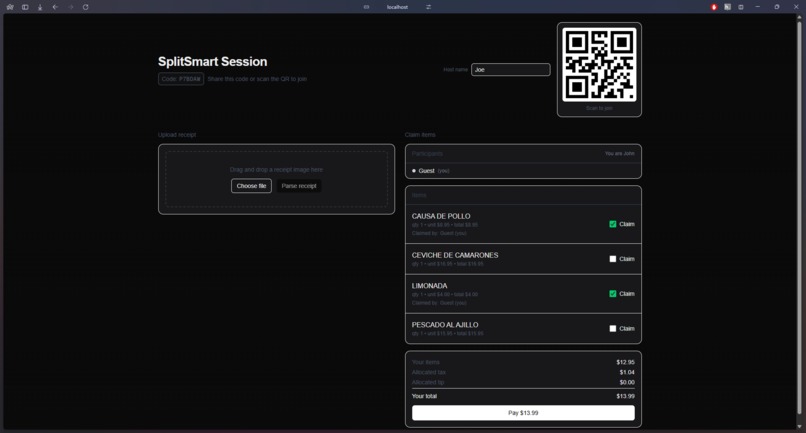Restore the browser window size
Screen dimensions: 806x433
(x=777, y=7)
